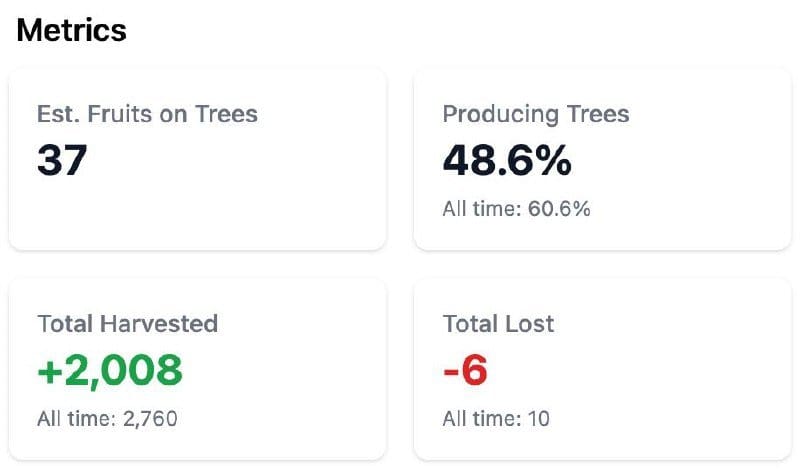Click the All time: 2,760 text
The height and width of the screenshot is (472, 800).
(107, 419)
